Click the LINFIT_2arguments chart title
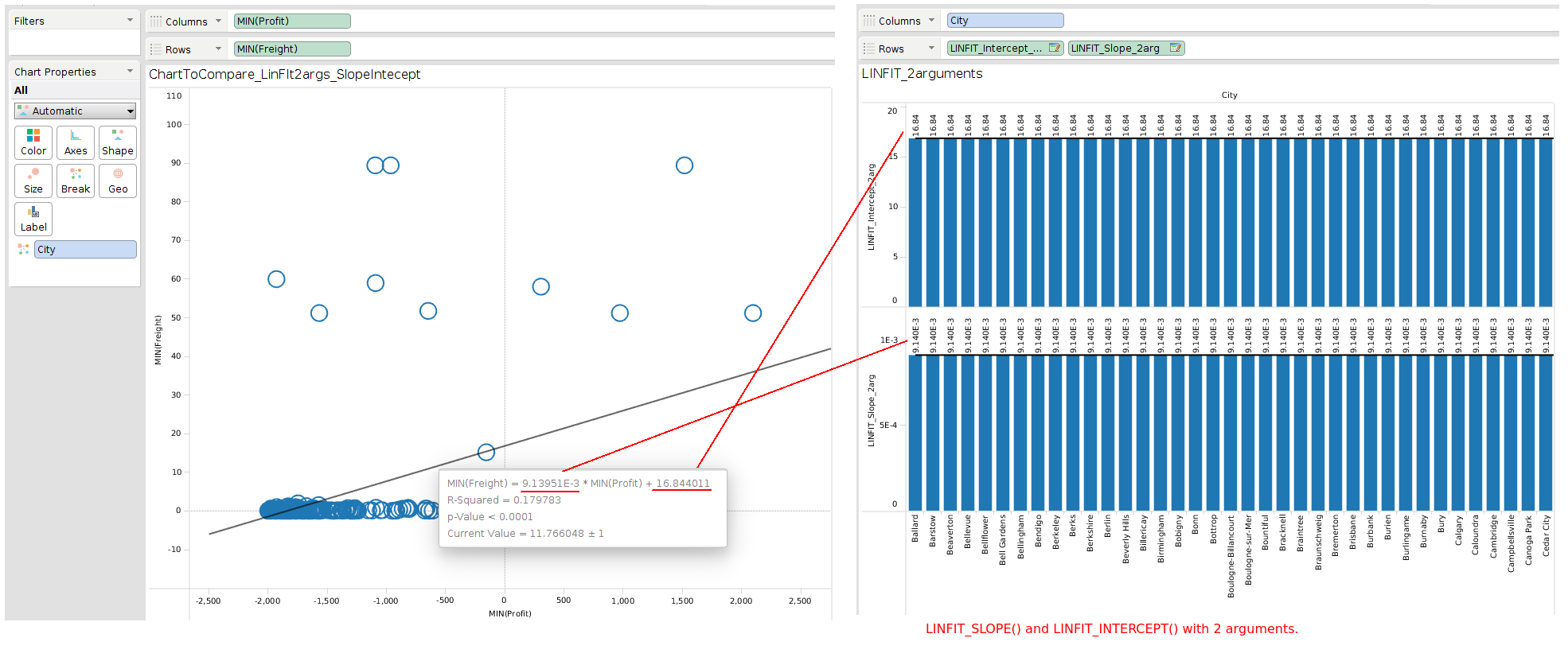Screen dimensions: 1568x661 coord(922,73)
